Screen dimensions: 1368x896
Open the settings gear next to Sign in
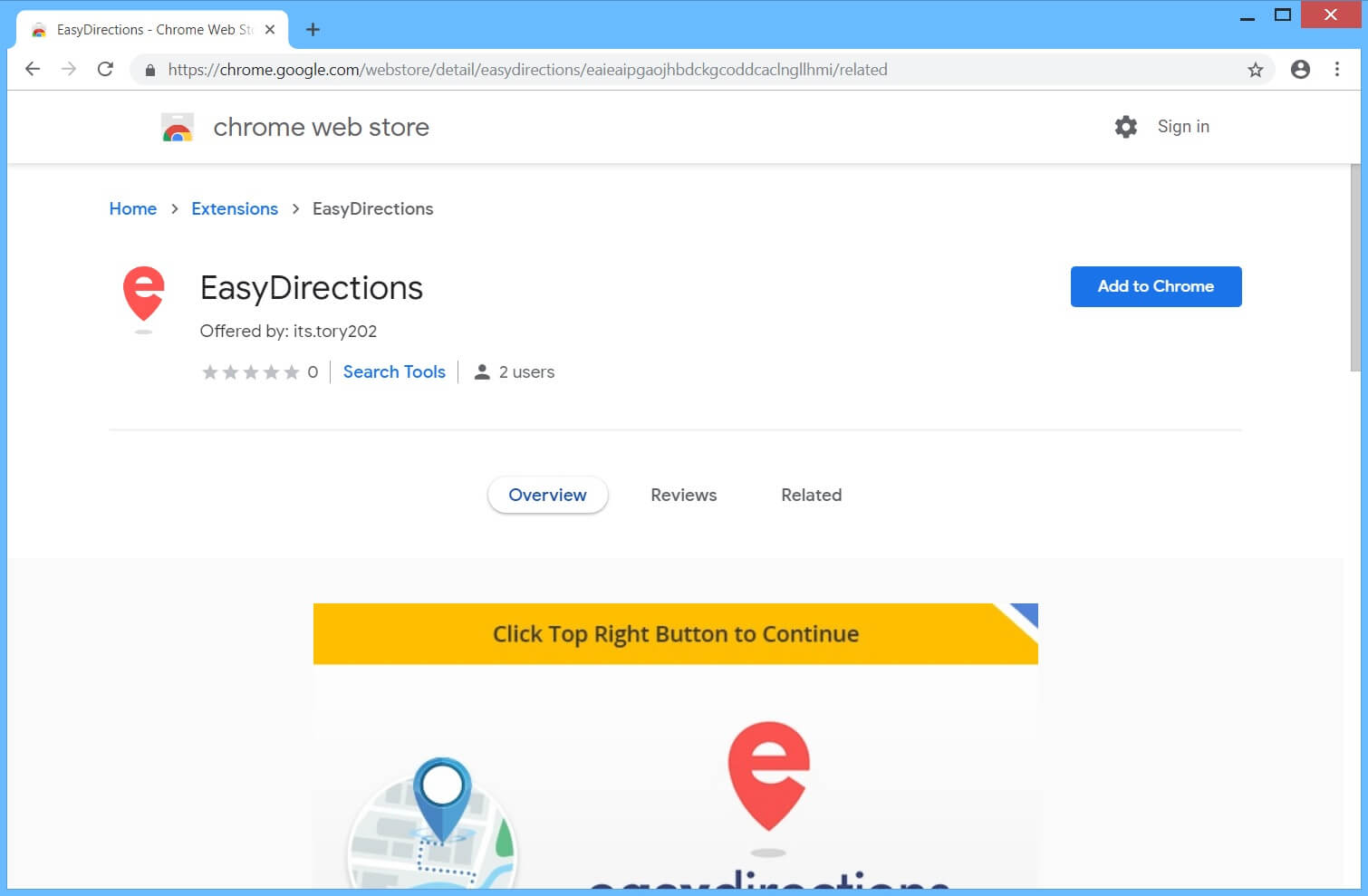[x=1125, y=127]
